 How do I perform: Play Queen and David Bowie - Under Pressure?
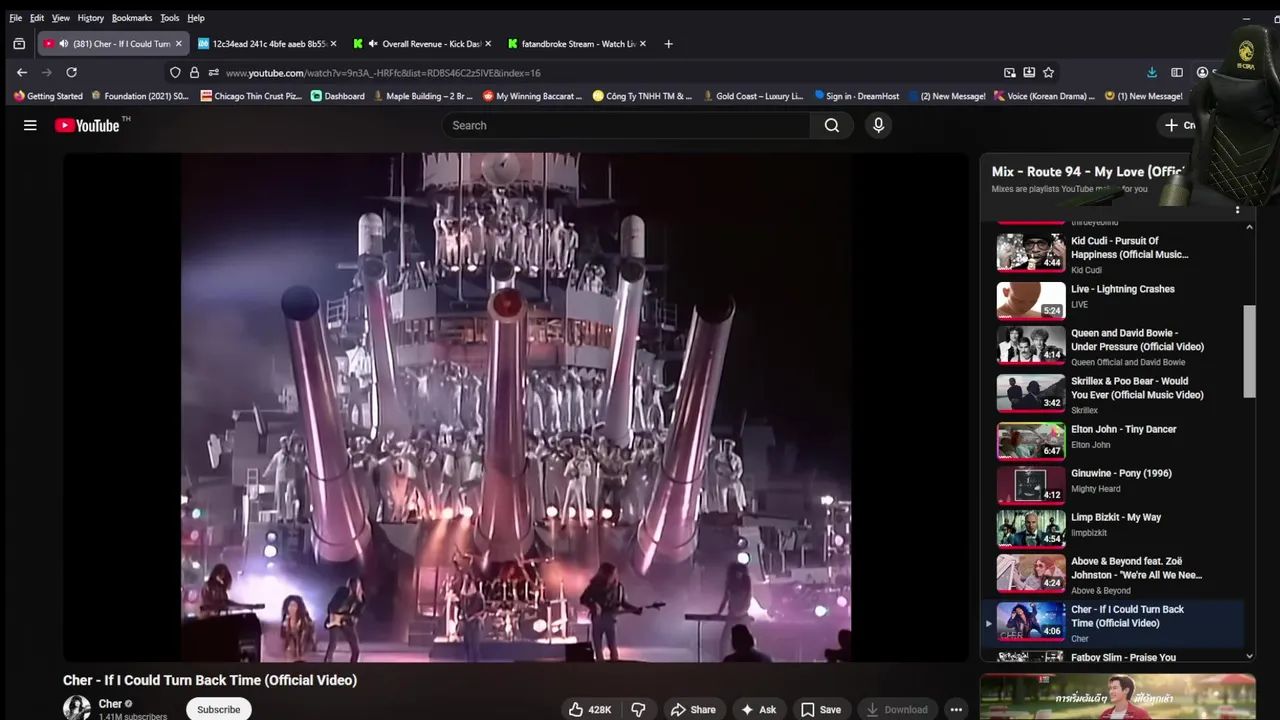[1112, 346]
